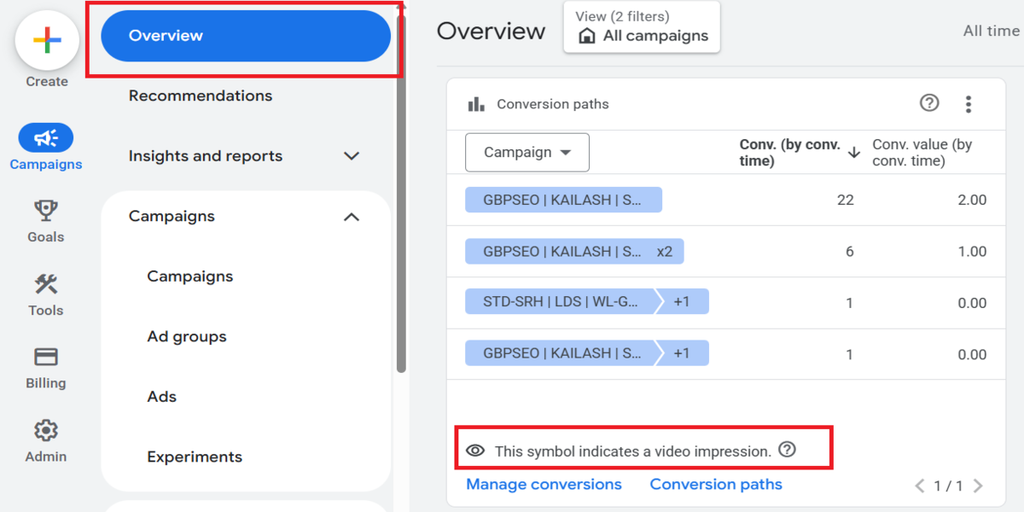1024x512 pixels.
Task: Open the Tools wrench icon
Action: tap(46, 284)
